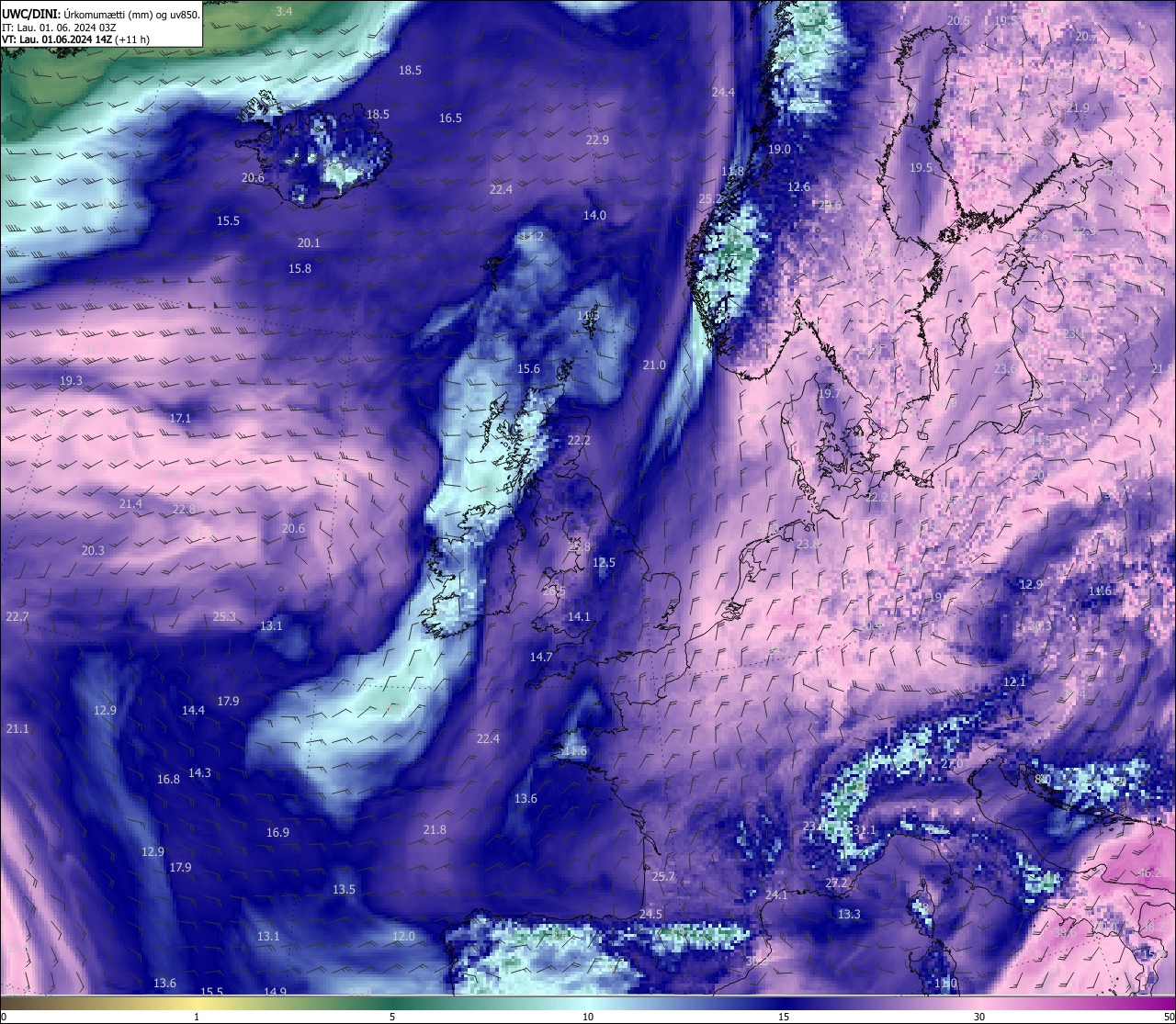
Task: Click the 3.4 value over Greenland
Action: tap(285, 11)
